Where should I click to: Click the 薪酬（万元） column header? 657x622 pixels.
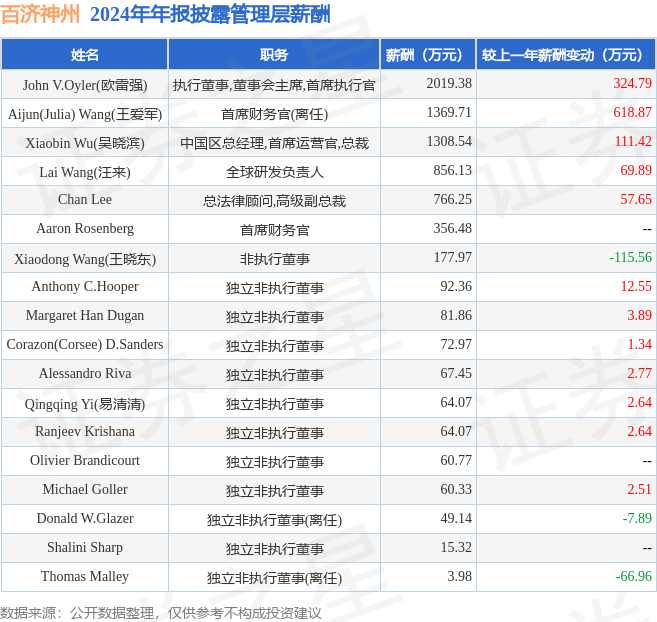click(x=428, y=54)
